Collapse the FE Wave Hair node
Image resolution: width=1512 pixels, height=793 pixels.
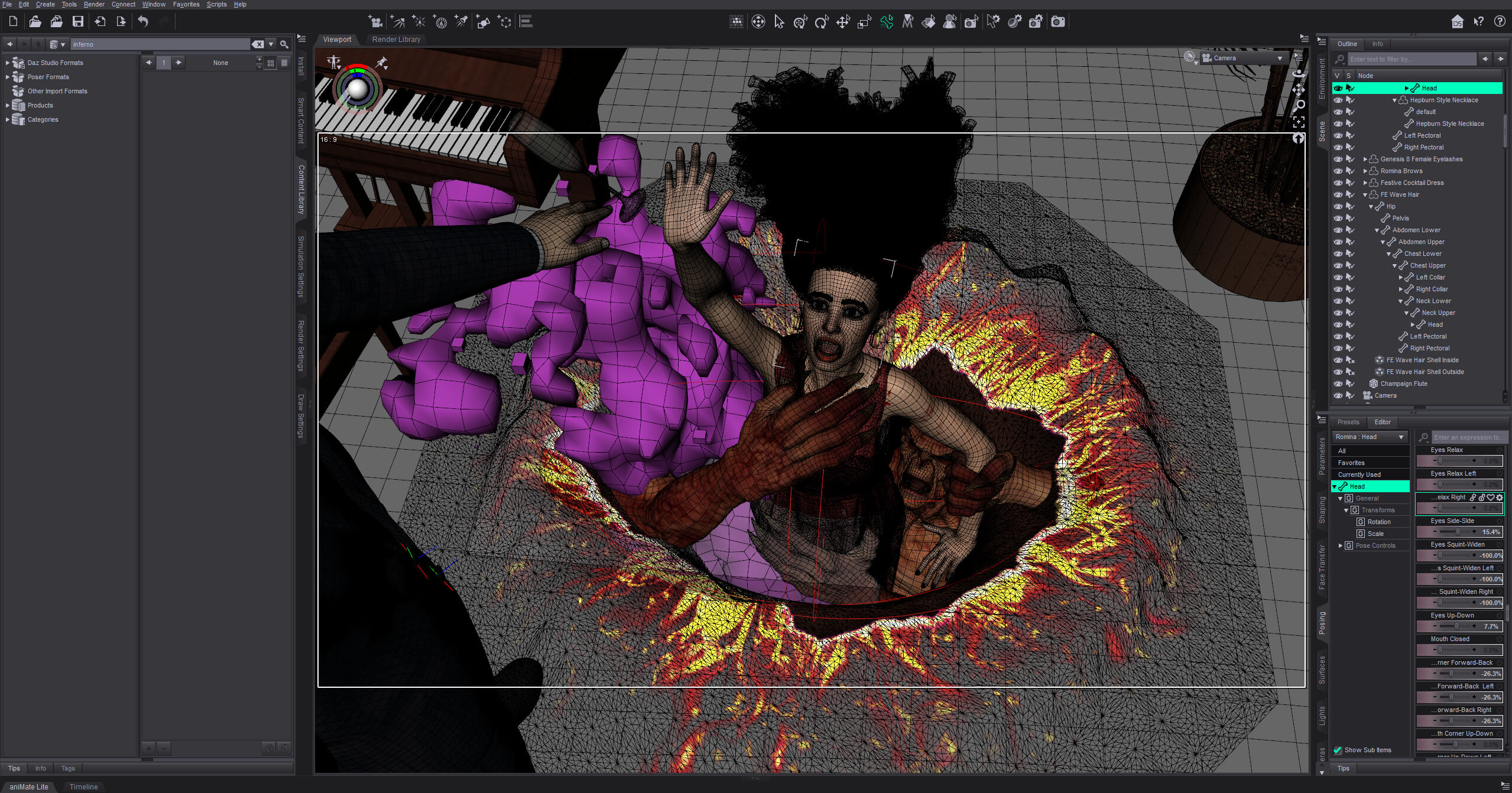(1365, 194)
